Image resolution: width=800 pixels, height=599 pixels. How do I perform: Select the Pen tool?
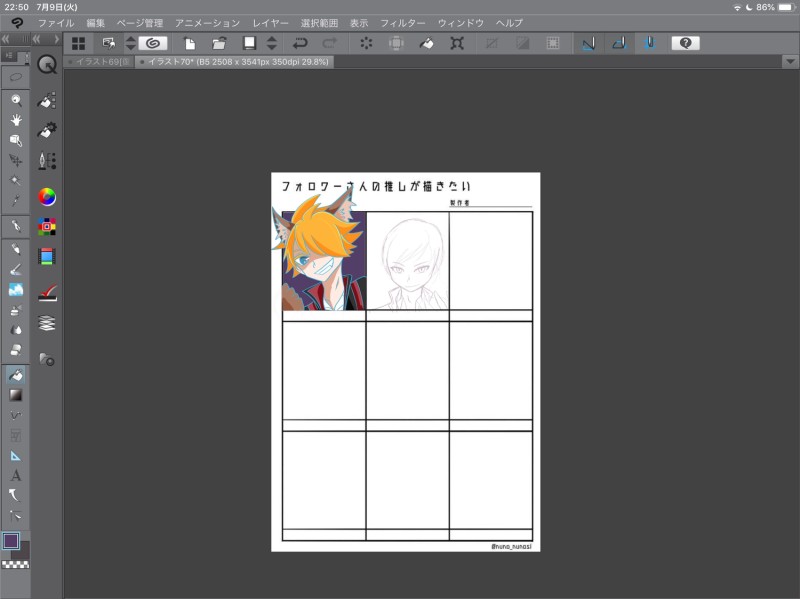(16, 226)
